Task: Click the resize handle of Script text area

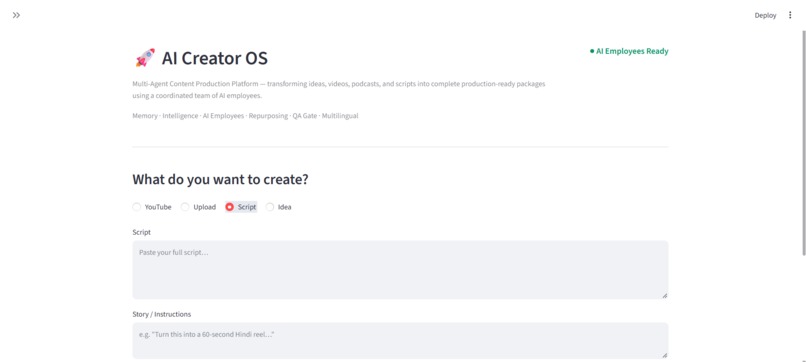Action: click(664, 295)
